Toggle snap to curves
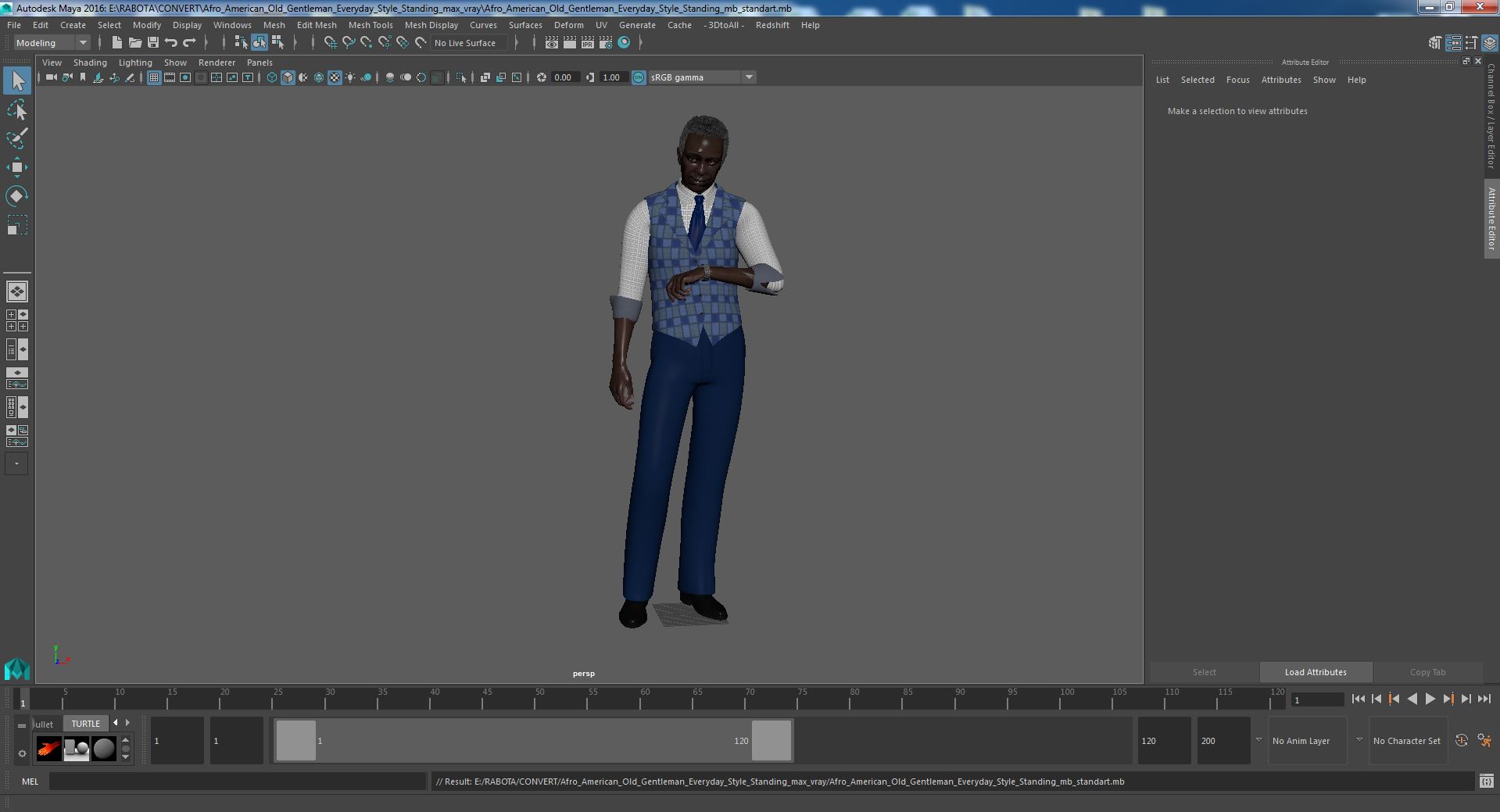 (349, 43)
